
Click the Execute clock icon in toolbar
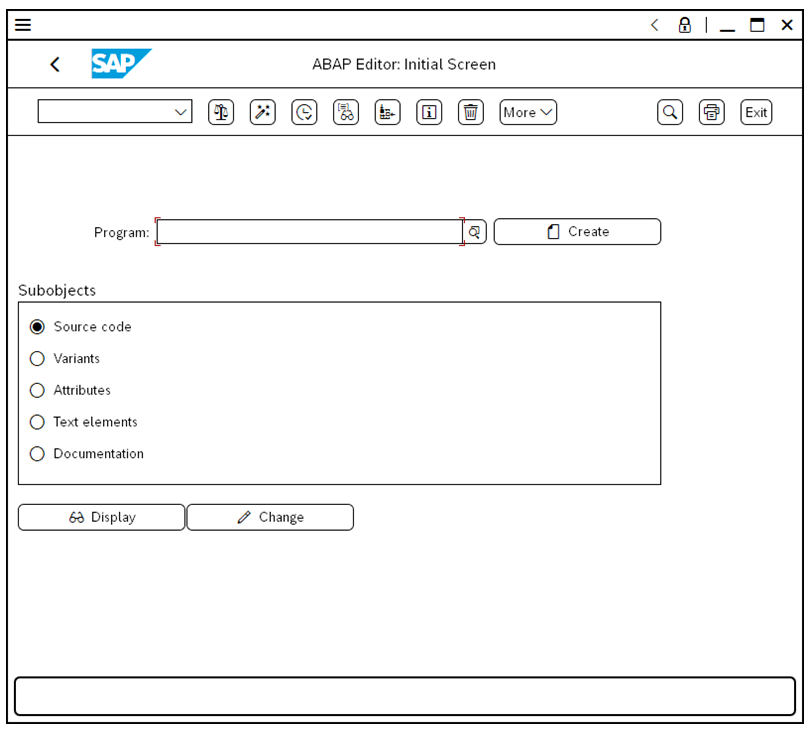click(x=304, y=113)
